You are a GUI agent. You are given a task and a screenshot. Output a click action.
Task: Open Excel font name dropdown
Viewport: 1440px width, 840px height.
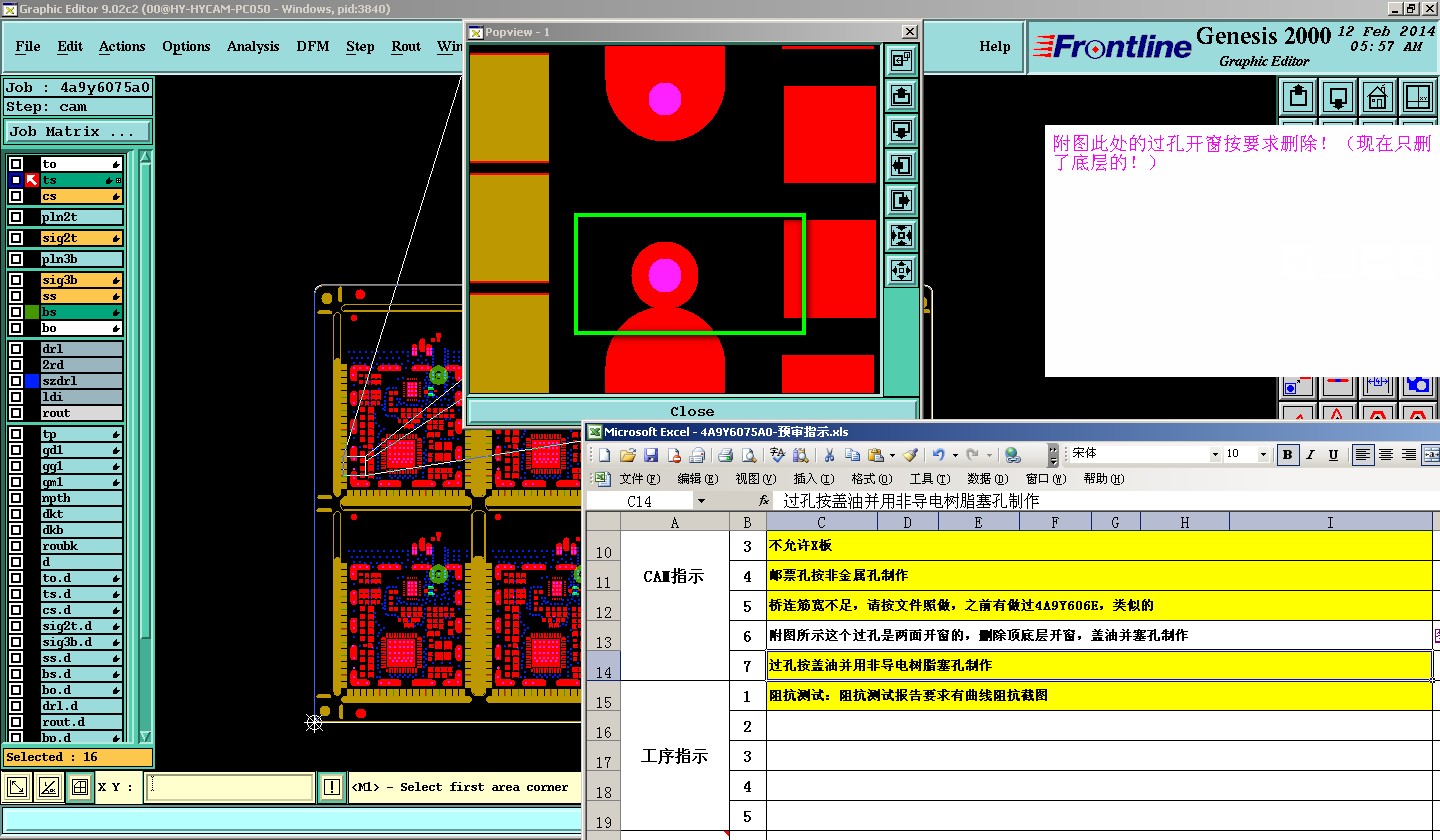click(1215, 455)
